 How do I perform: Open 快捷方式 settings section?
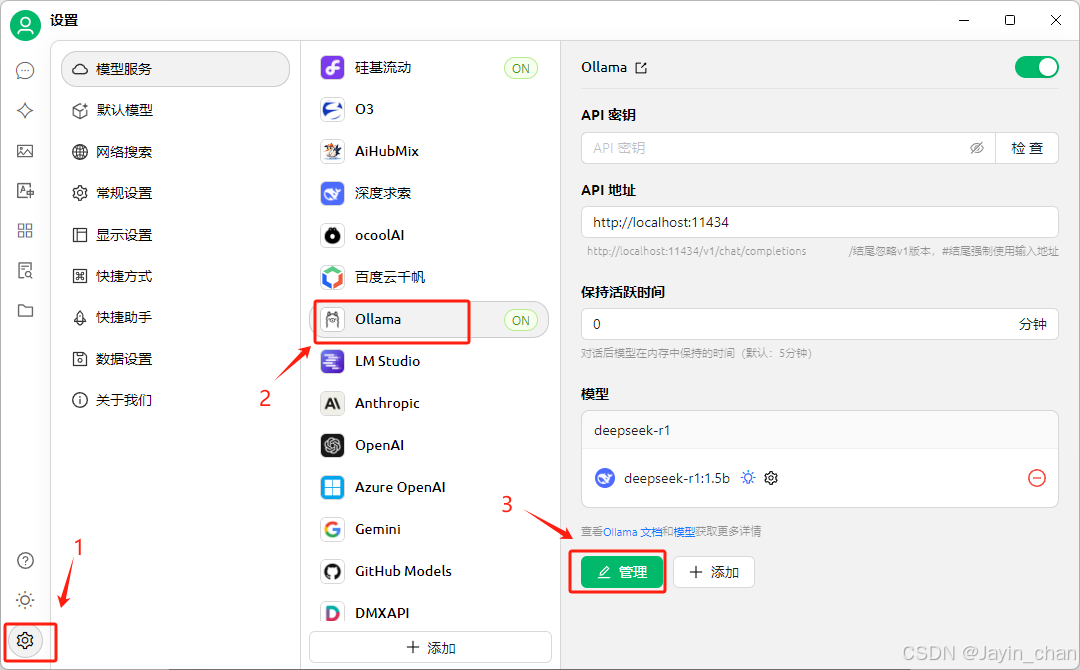click(175, 276)
